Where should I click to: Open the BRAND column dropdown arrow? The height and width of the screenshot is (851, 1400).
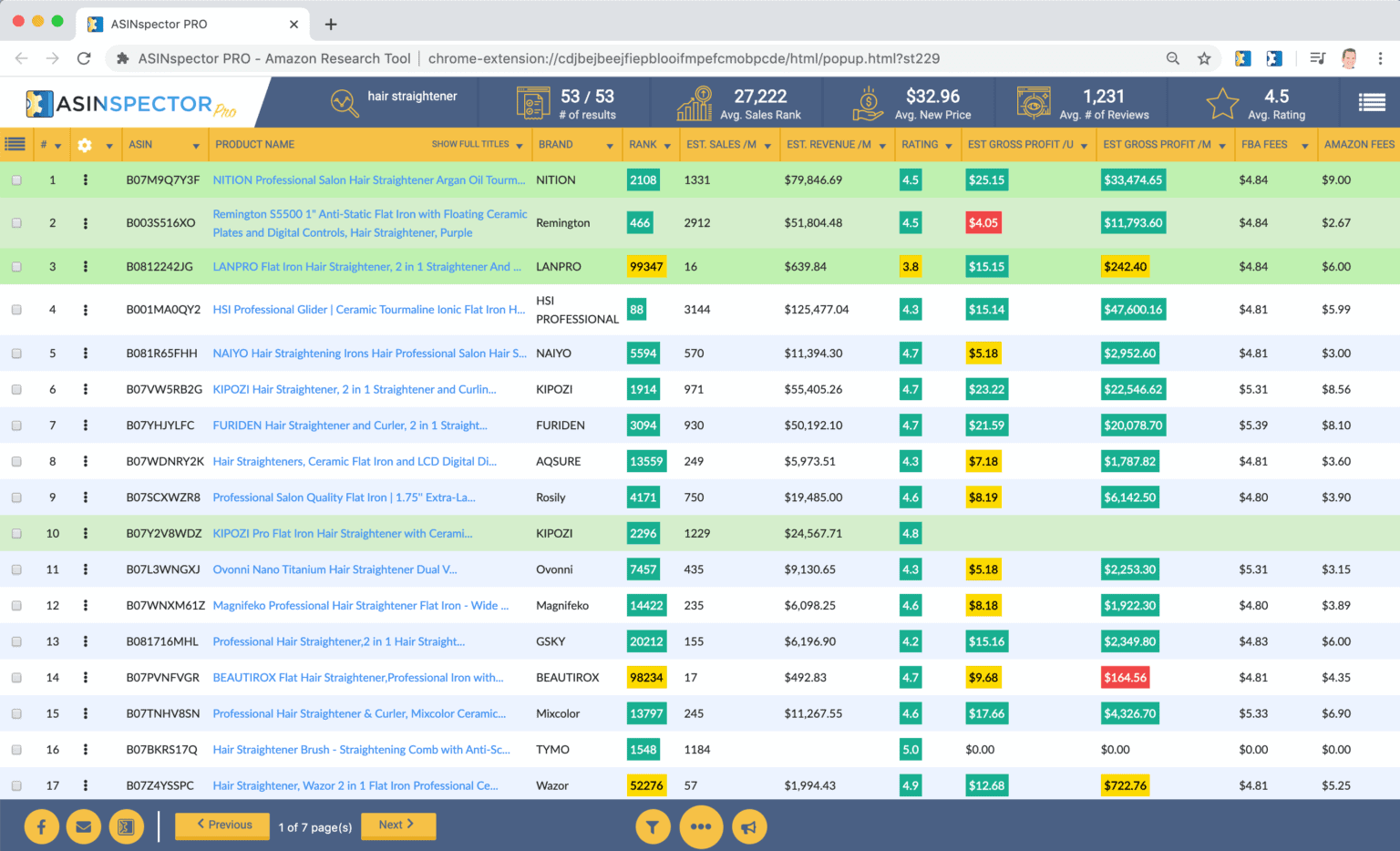[x=610, y=146]
